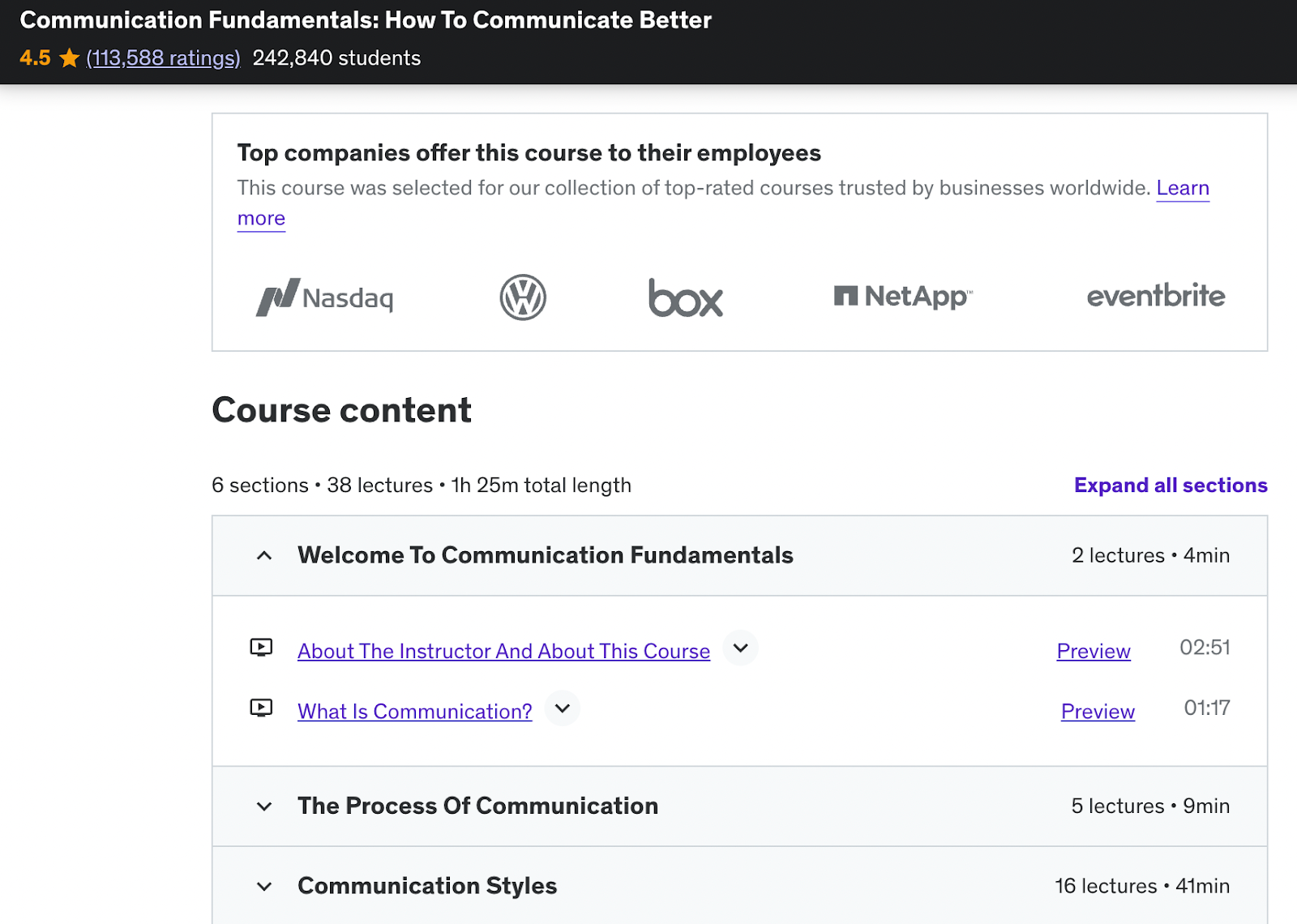Preview the About The Instructor lecture
Image resolution: width=1297 pixels, height=924 pixels.
tap(1093, 651)
